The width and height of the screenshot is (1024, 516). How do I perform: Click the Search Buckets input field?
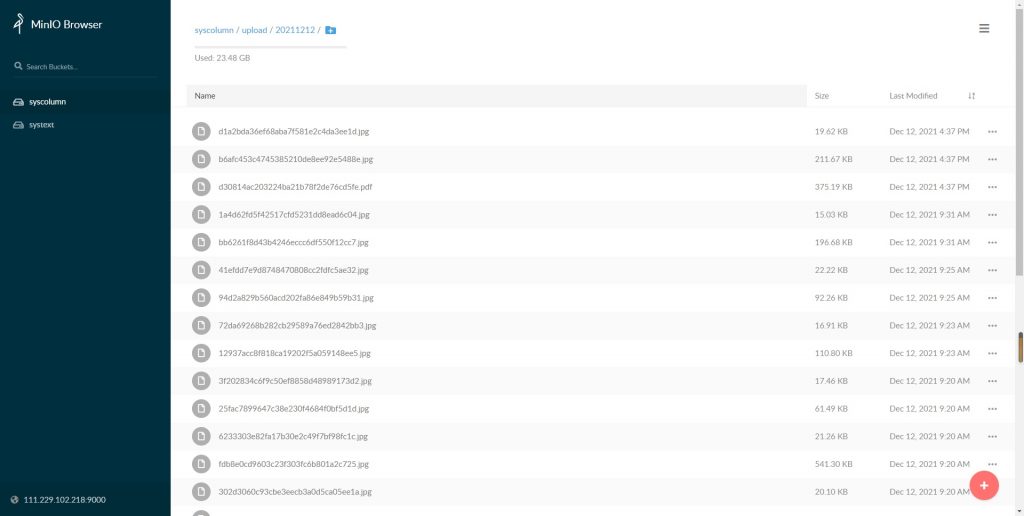[x=85, y=67]
